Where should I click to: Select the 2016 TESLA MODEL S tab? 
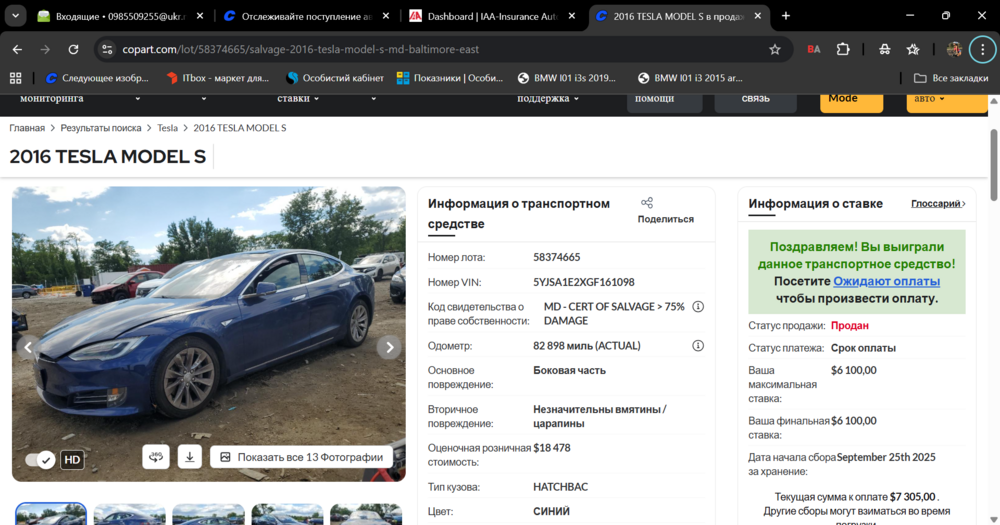pyautogui.click(x=679, y=16)
